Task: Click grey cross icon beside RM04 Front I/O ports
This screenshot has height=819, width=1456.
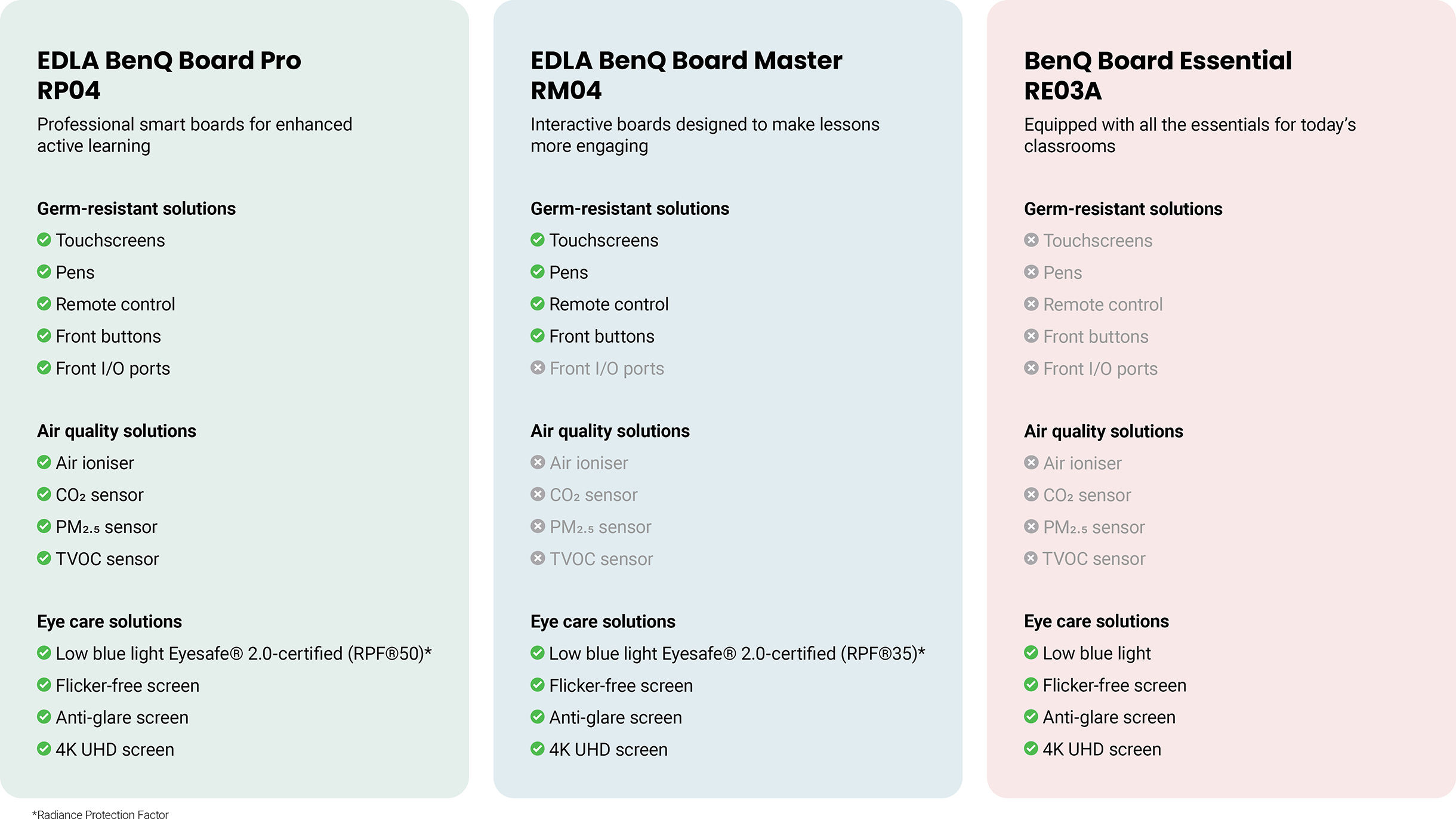Action: click(538, 367)
